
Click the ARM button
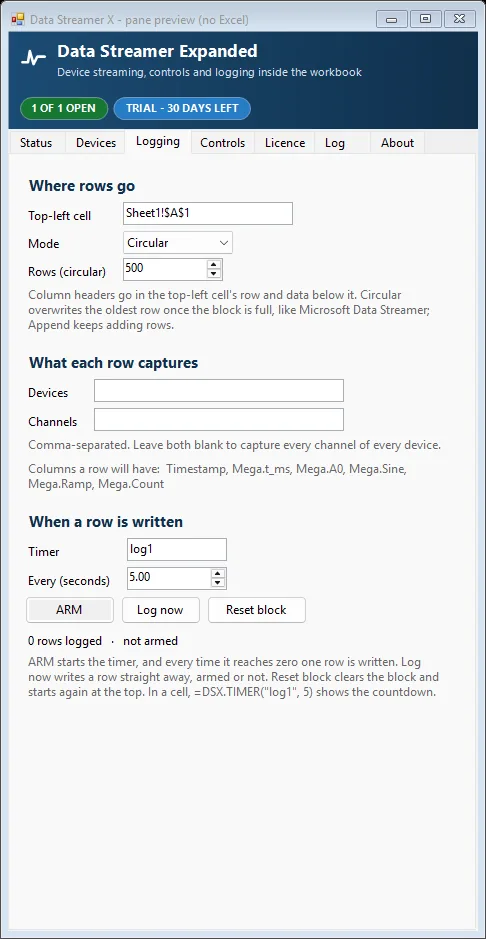tap(69, 610)
